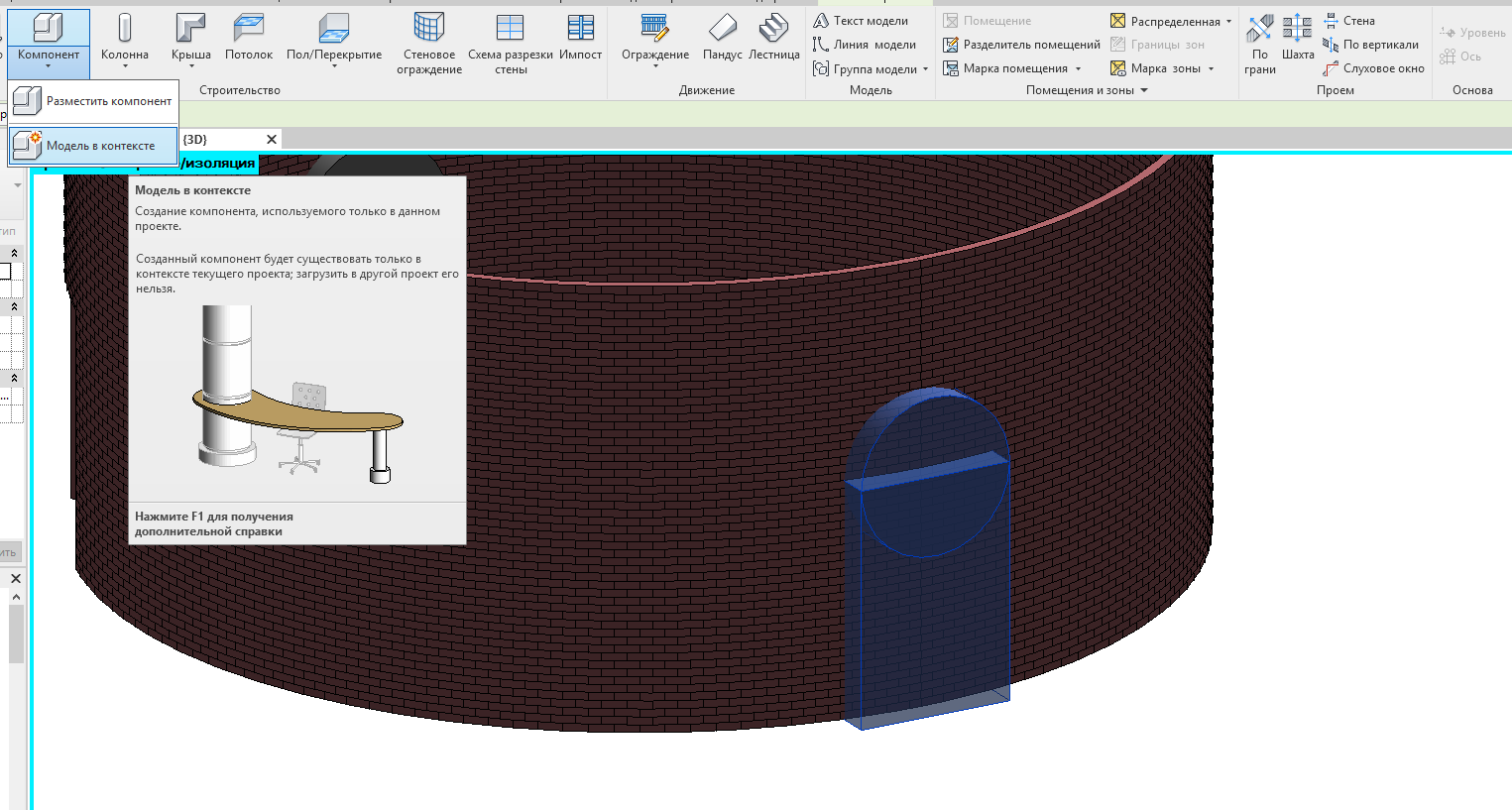Image resolution: width=1512 pixels, height=810 pixels.
Task: Click the Крыша (Roof) tool icon
Action: pyautogui.click(x=190, y=29)
